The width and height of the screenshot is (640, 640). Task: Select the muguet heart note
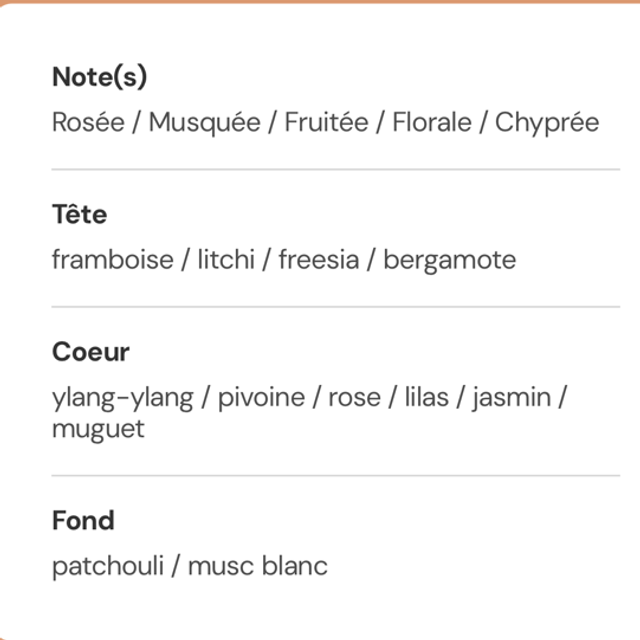[98, 429]
